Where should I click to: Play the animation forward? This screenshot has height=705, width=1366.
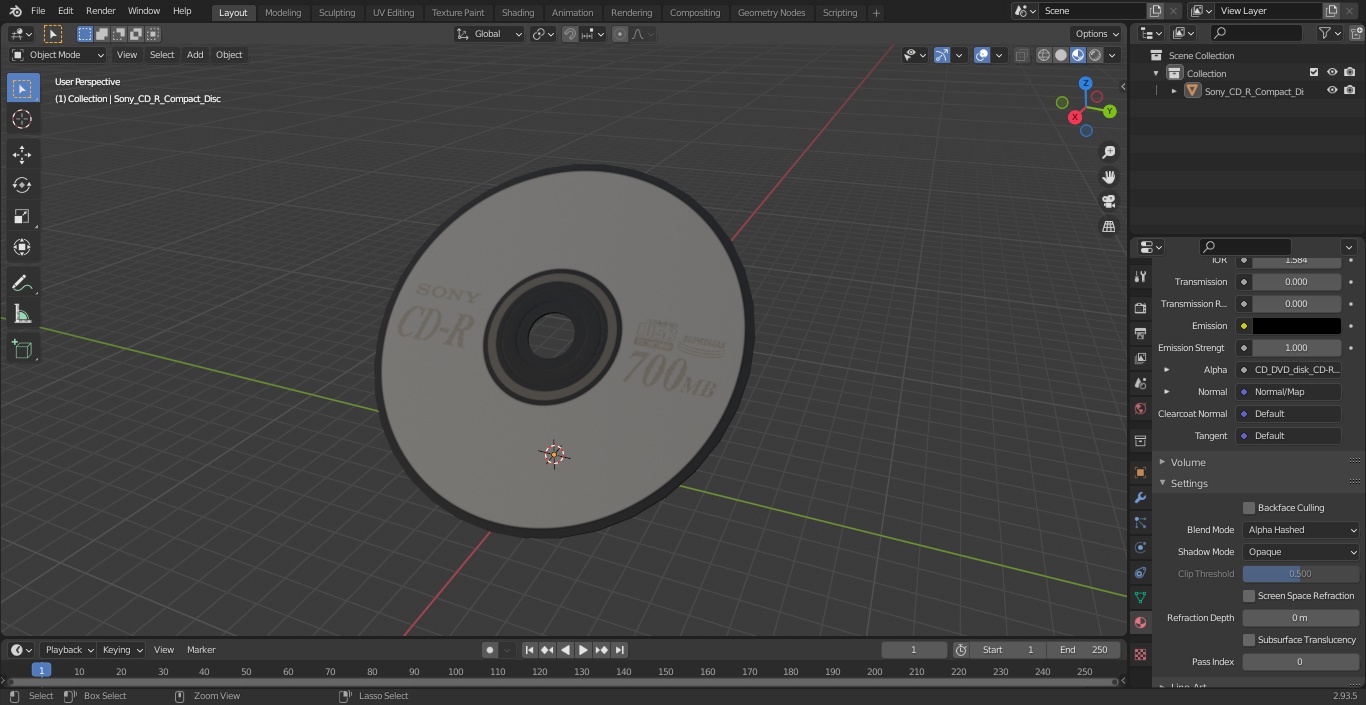tap(583, 650)
